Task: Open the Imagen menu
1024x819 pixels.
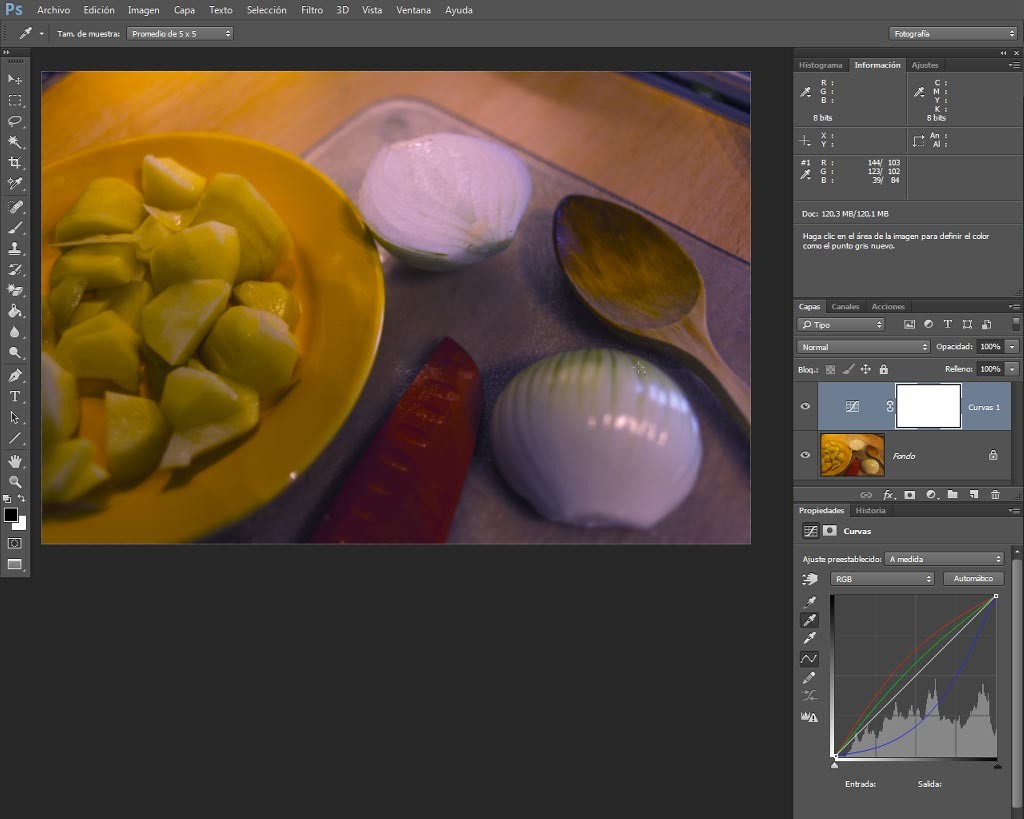Action: tap(143, 10)
